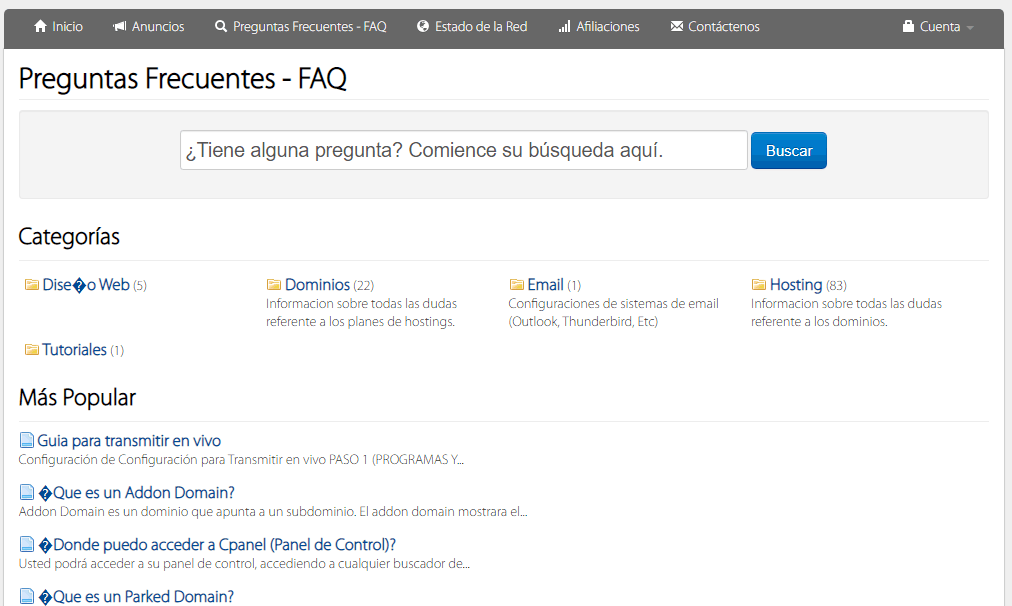Click the Categorías section heading

point(69,237)
